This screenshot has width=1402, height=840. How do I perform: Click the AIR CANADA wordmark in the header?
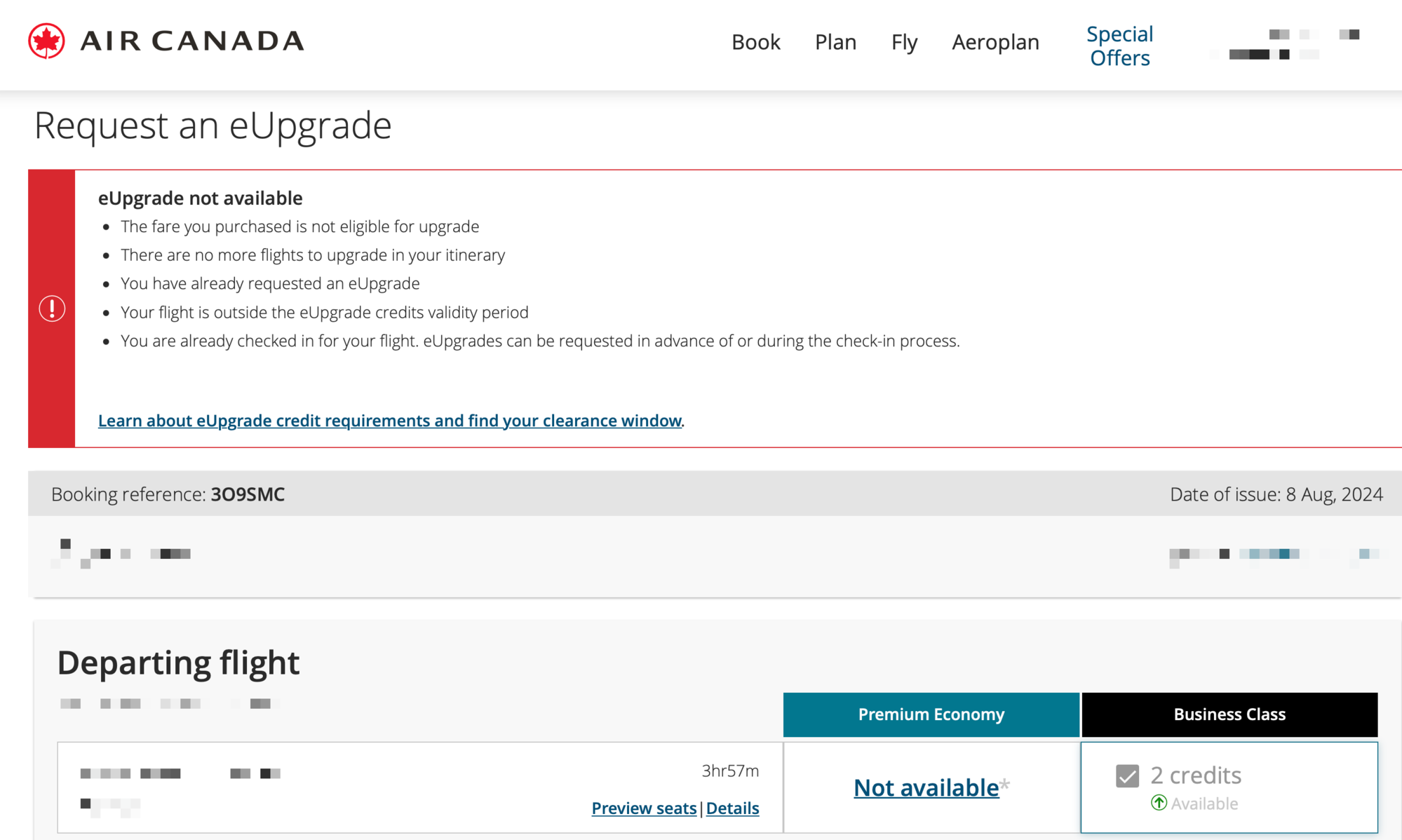(x=192, y=41)
